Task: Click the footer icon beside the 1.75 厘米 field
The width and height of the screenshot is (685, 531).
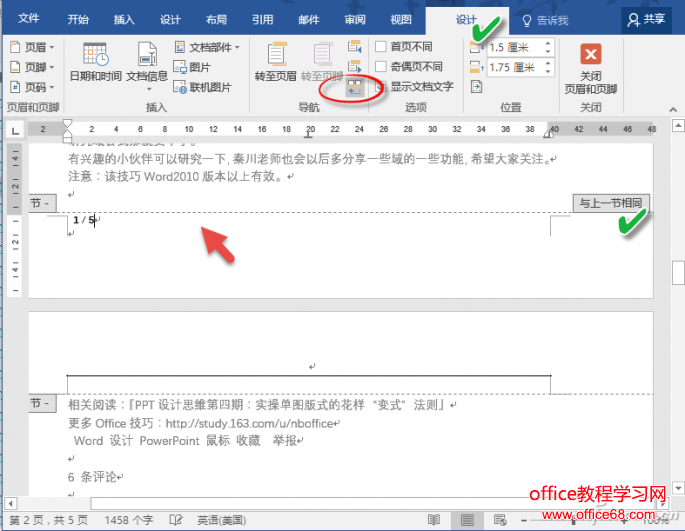Action: point(477,67)
